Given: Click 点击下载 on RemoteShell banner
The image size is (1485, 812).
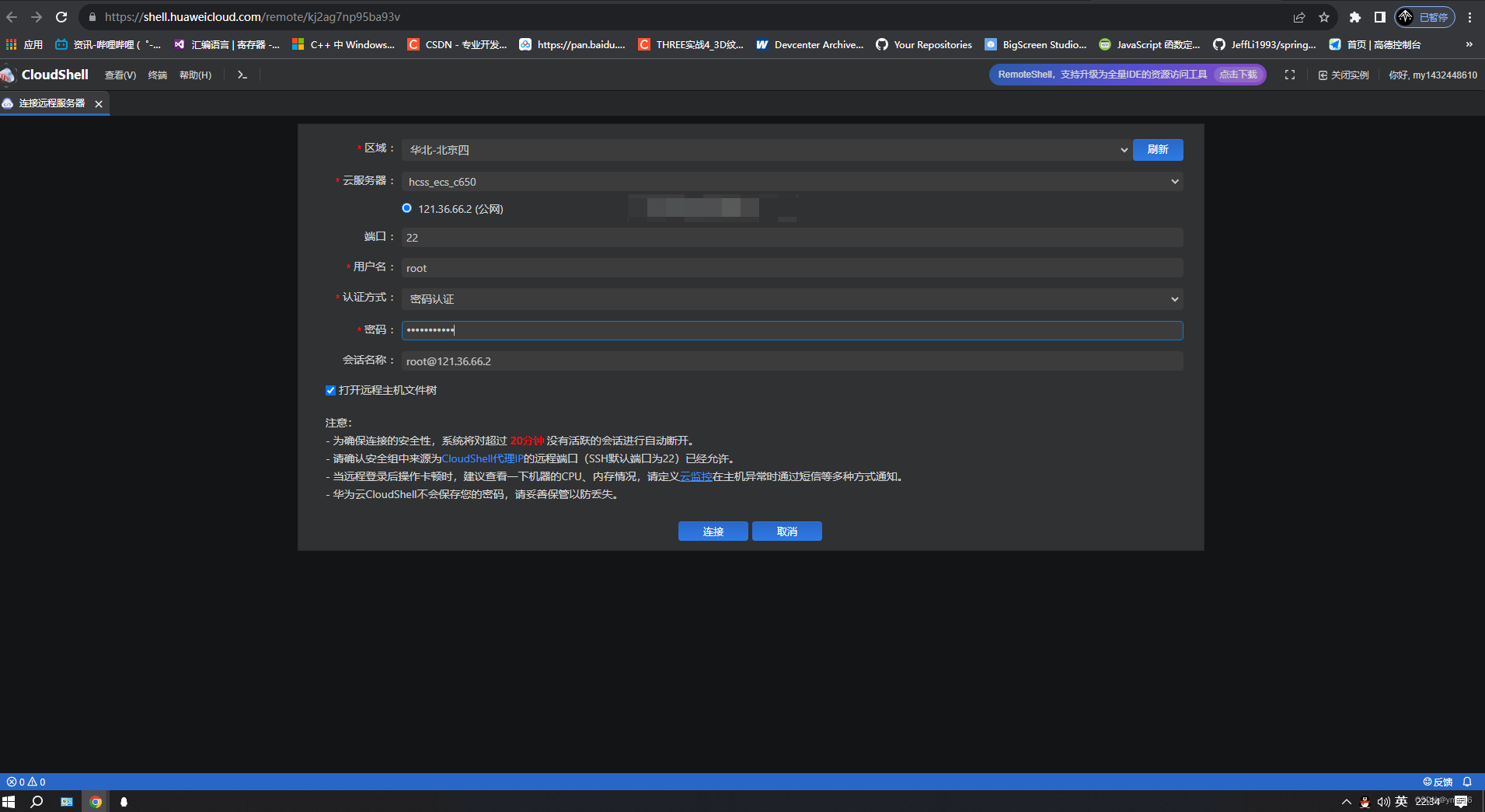Looking at the screenshot, I should tap(1238, 75).
